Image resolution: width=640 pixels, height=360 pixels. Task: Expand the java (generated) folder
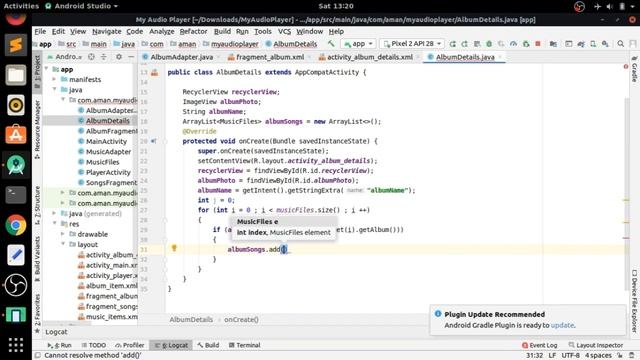coord(54,213)
